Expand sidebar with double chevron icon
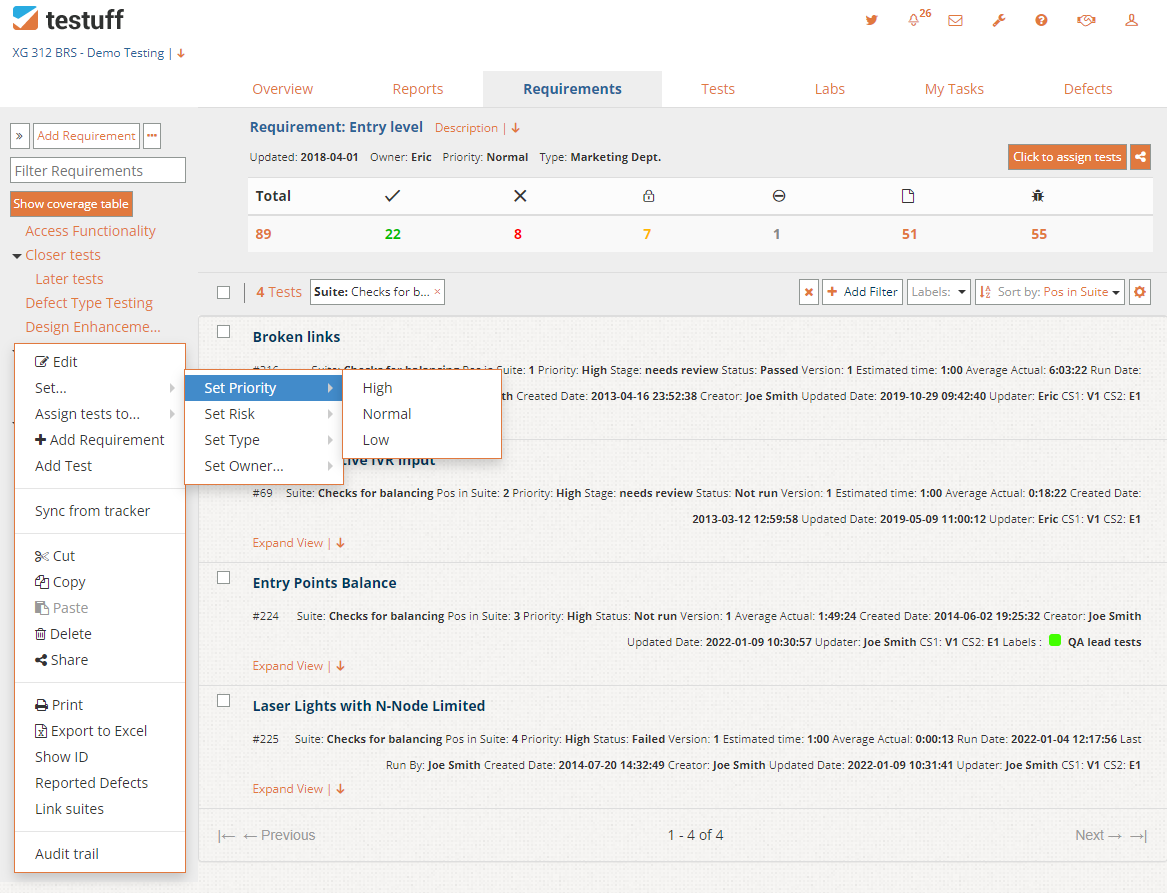The height and width of the screenshot is (893, 1167). pyautogui.click(x=19, y=136)
